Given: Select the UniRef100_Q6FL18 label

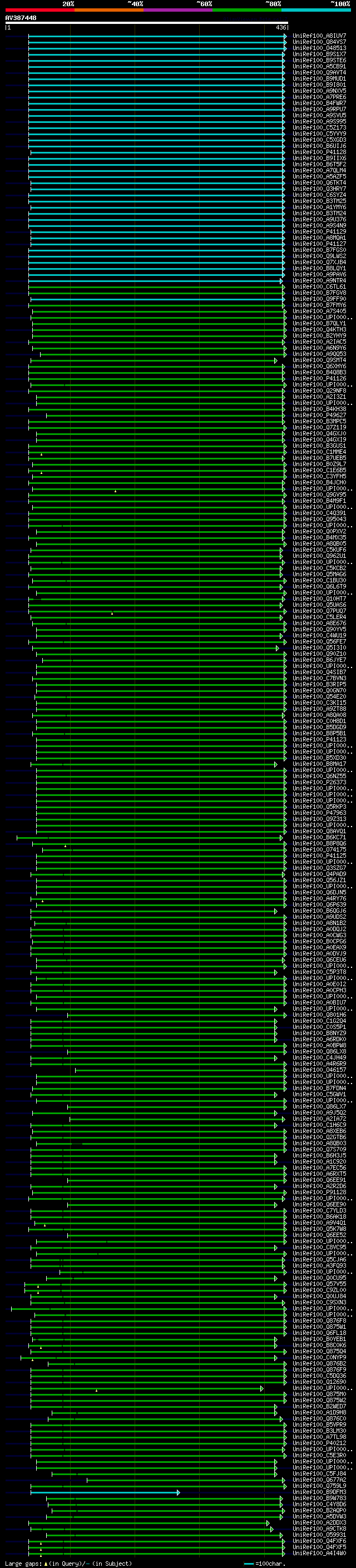Looking at the screenshot, I should click(x=319, y=1332).
